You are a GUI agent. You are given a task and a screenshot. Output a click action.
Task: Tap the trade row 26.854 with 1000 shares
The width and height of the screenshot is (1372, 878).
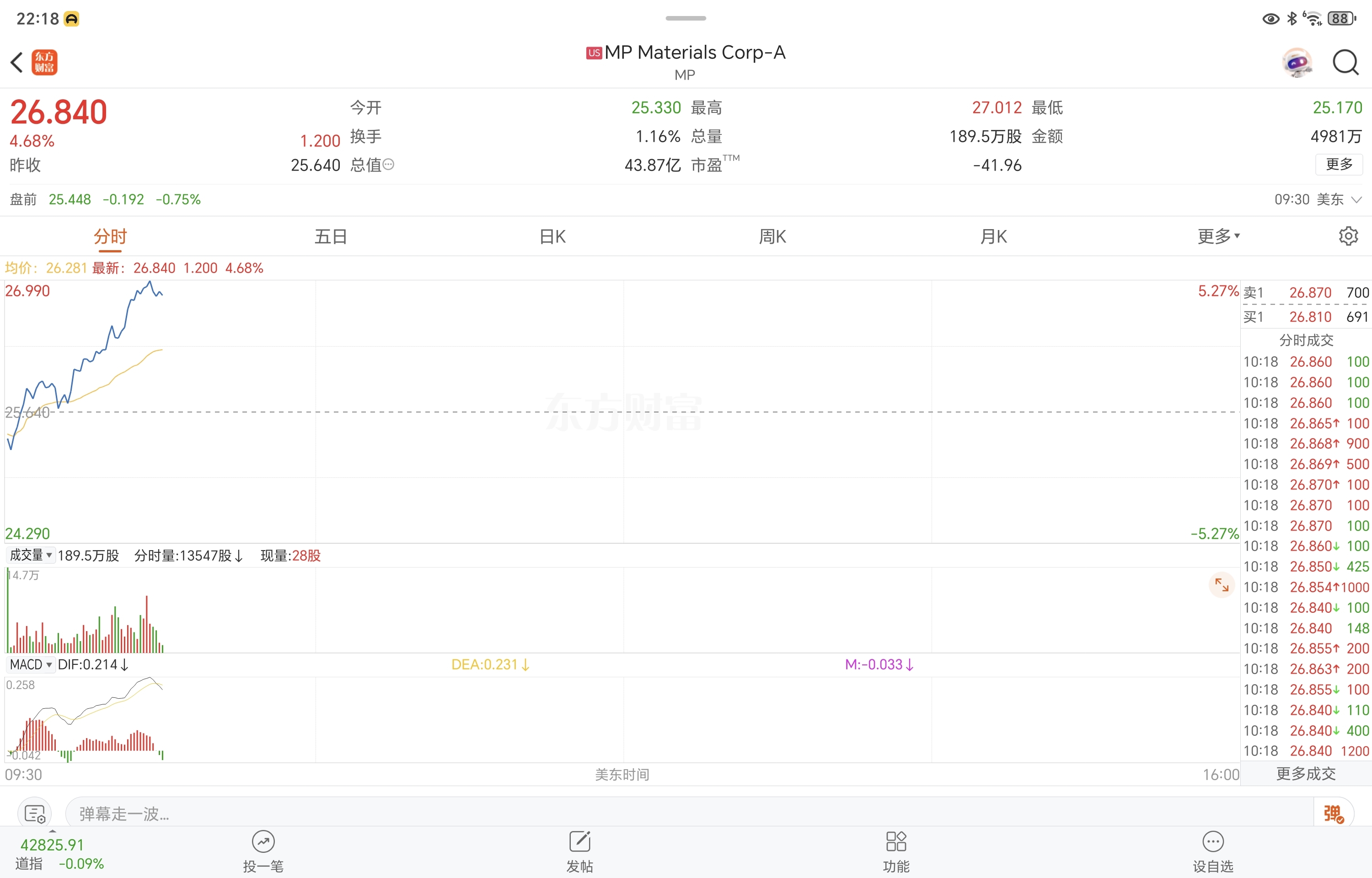tap(1306, 587)
